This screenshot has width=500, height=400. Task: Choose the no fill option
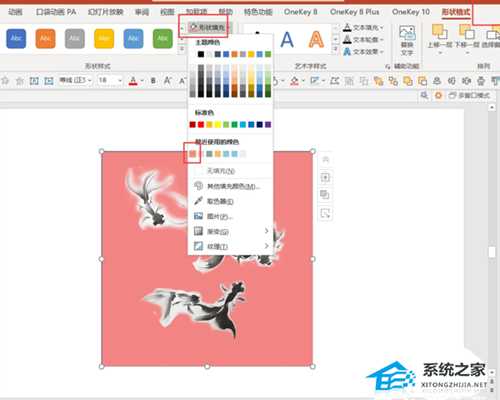pyautogui.click(x=221, y=171)
